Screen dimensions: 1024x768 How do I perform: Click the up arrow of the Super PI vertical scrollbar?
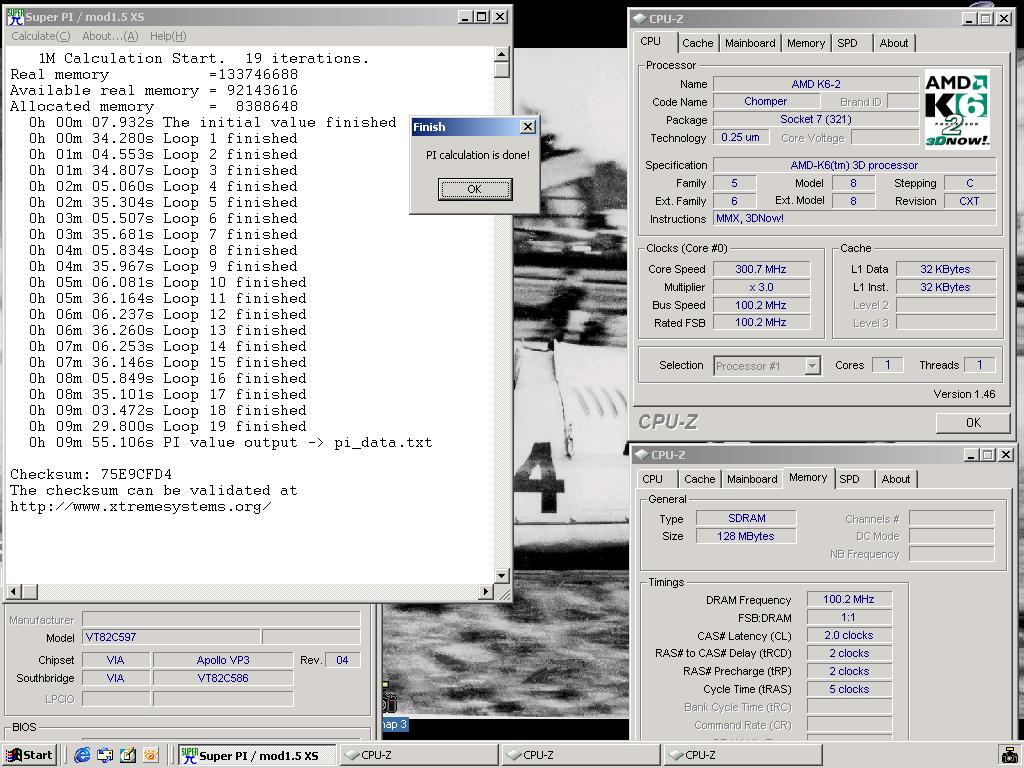502,54
